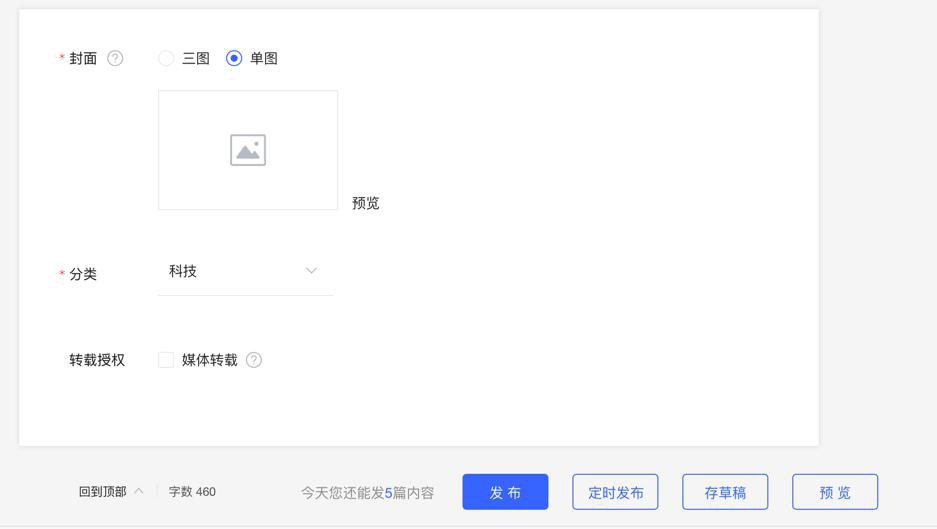
Task: Click 回到顶部 to return to top
Action: (103, 491)
